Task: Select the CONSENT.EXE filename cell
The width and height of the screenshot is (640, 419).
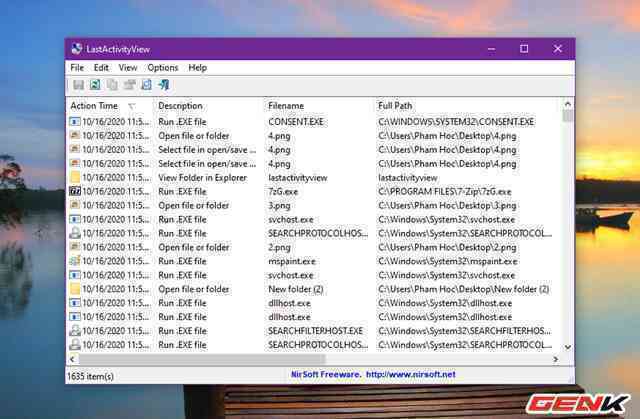Action: point(296,122)
